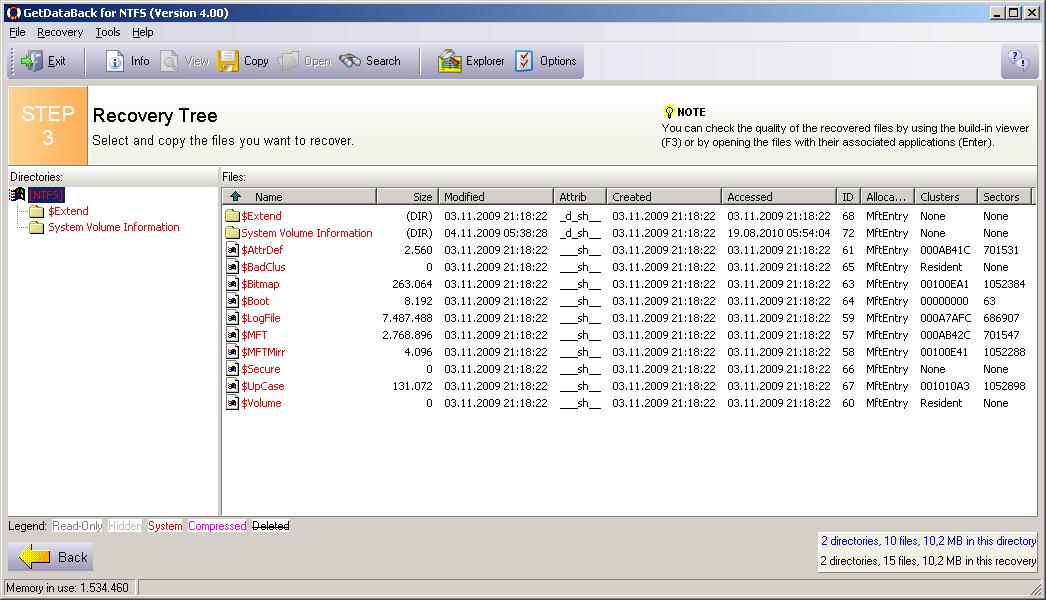Image resolution: width=1046 pixels, height=600 pixels.
Task: Sort by Alloca... column header
Action: tap(887, 196)
